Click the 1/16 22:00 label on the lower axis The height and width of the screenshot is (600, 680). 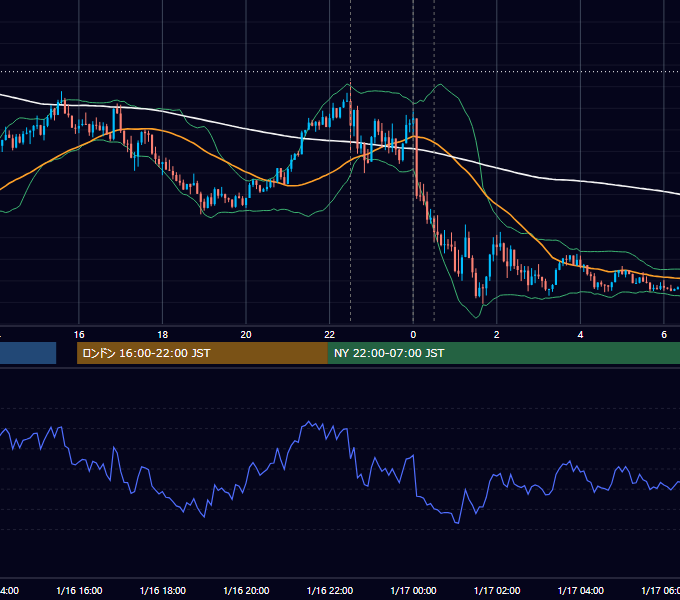pos(330,590)
